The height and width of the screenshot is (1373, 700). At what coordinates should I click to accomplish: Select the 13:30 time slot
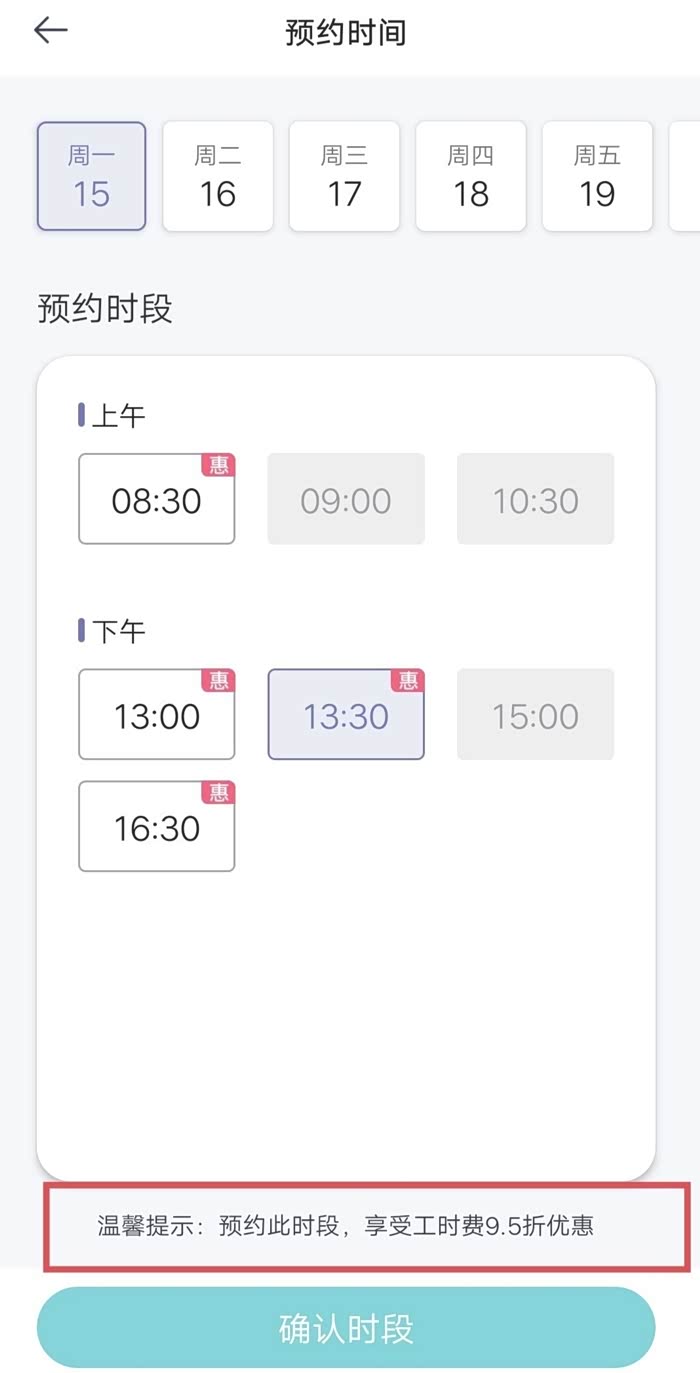click(x=345, y=716)
